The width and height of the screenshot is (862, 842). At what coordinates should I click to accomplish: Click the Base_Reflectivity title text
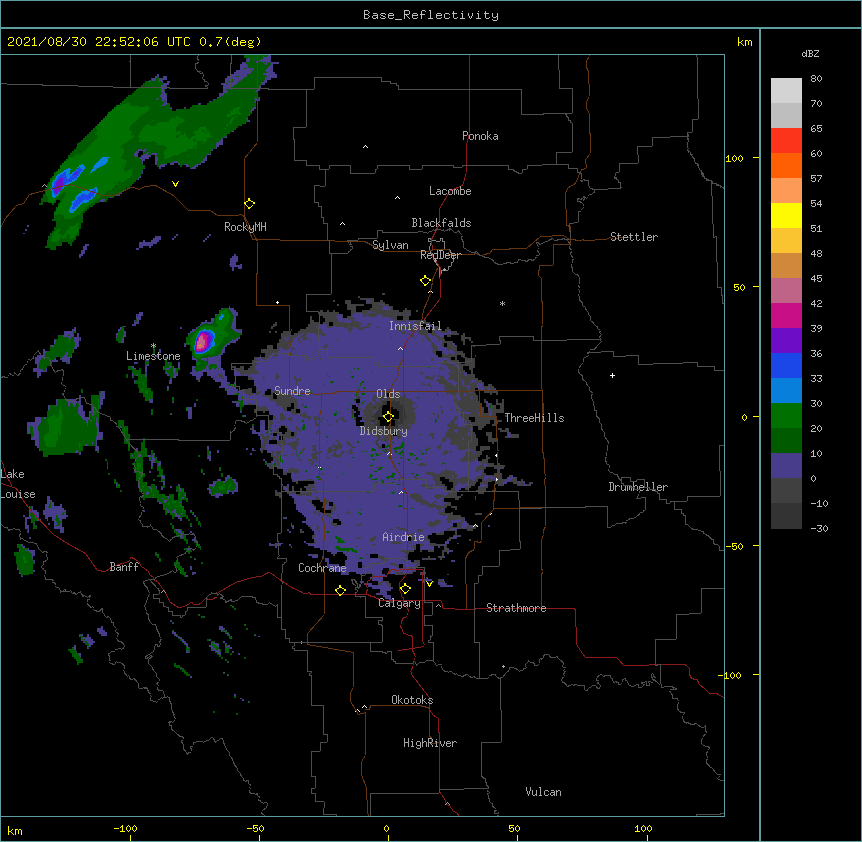click(431, 15)
